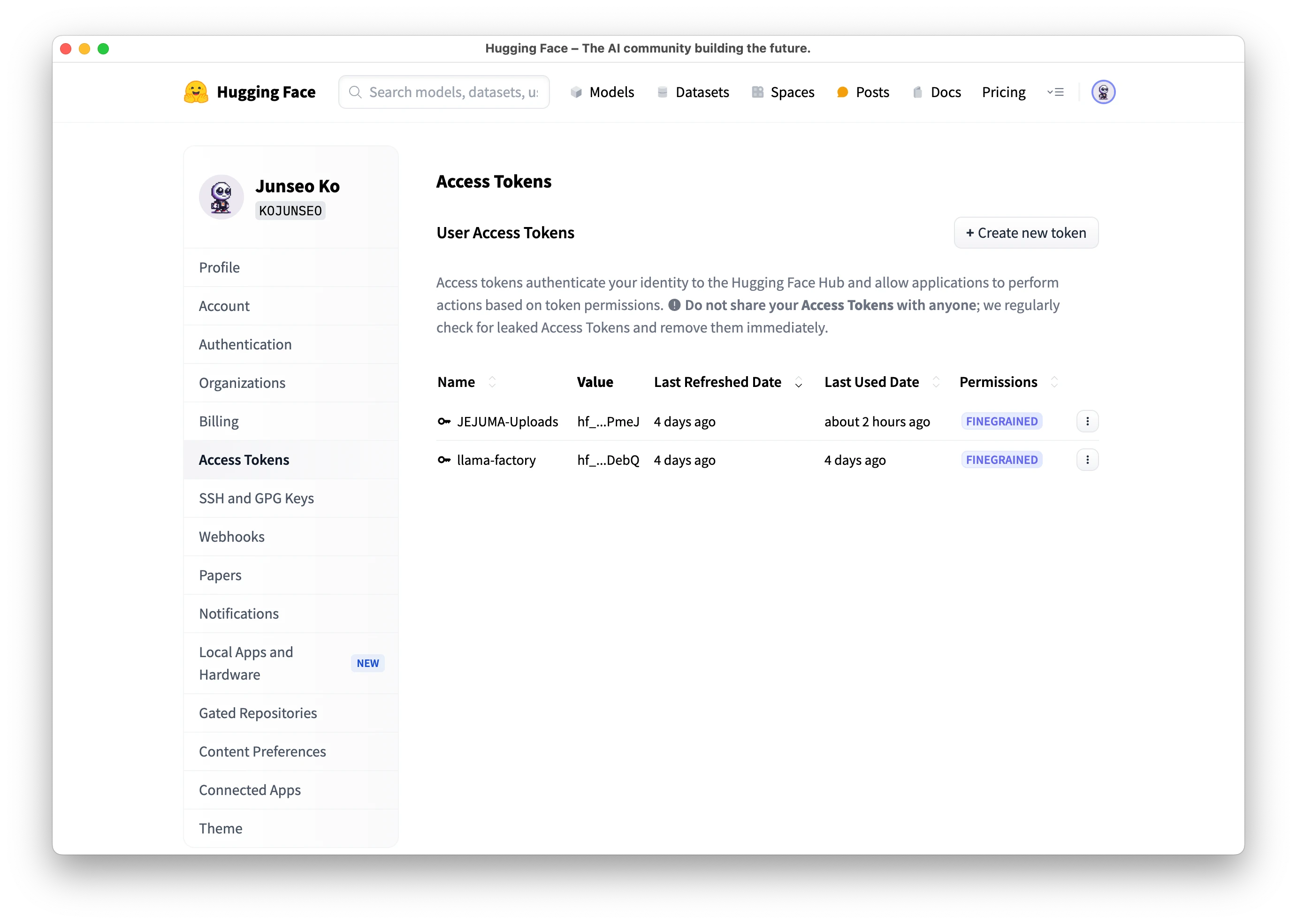This screenshot has width=1297, height=924.
Task: Go to Posts in the navbar
Action: point(863,92)
